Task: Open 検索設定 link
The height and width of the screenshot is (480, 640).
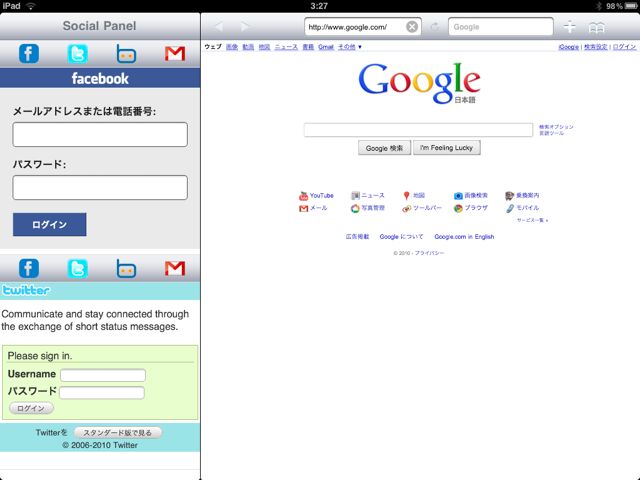Action: click(x=596, y=47)
